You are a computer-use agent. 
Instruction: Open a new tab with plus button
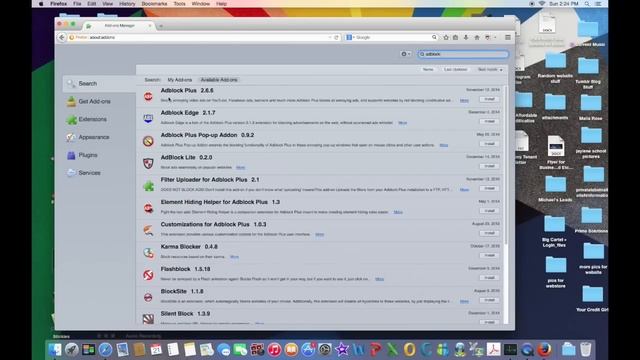(x=161, y=26)
